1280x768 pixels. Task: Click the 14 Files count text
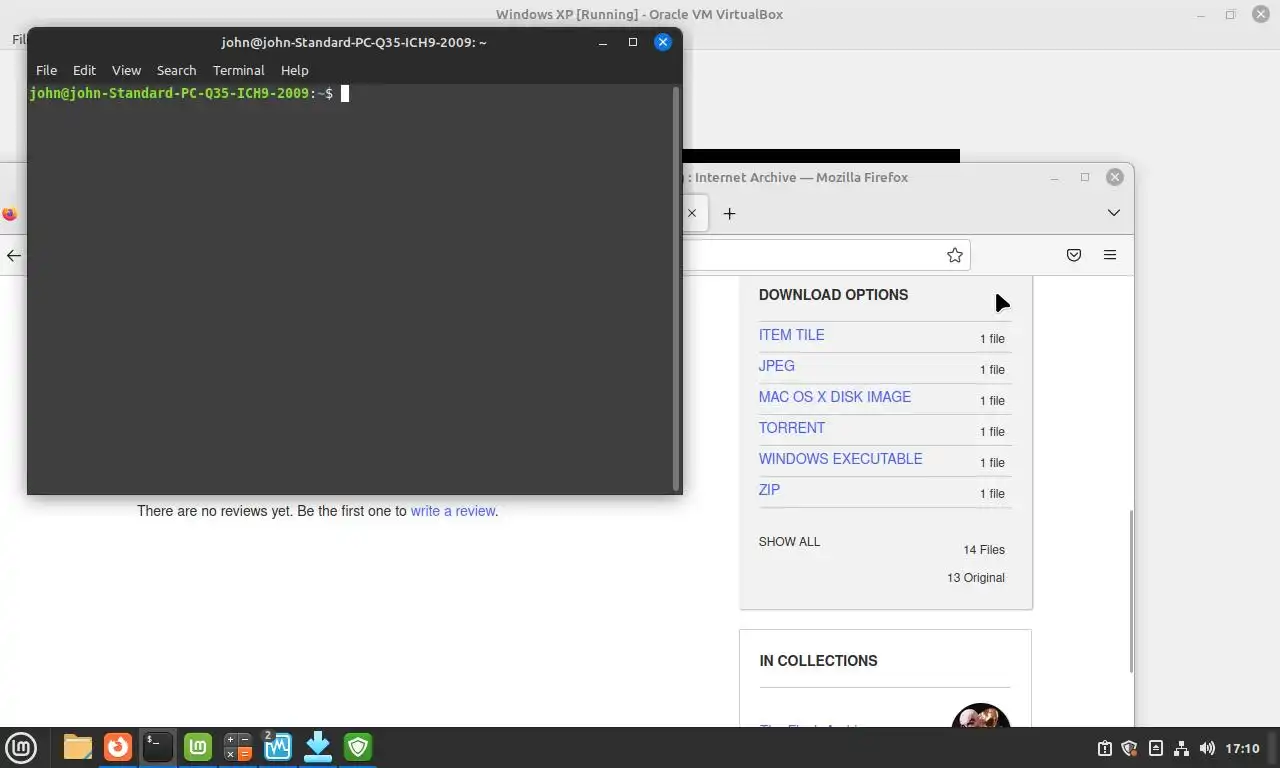[x=984, y=550]
